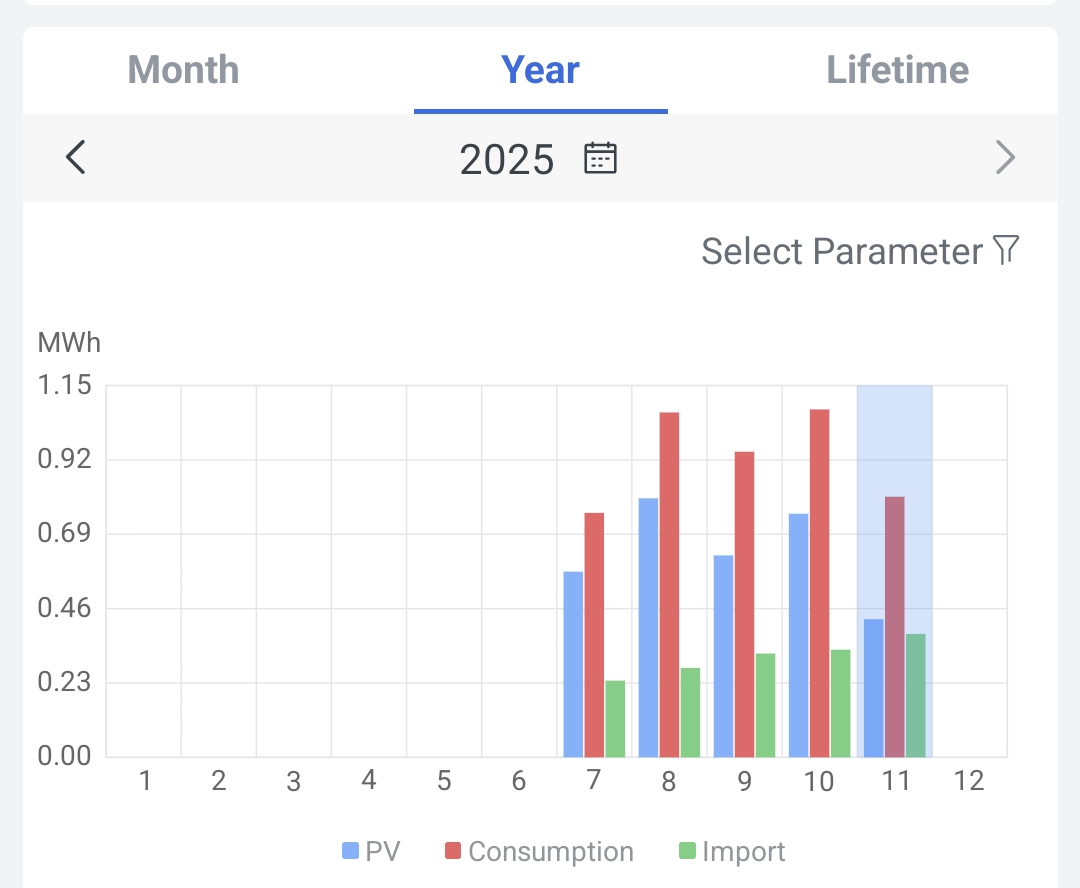Click x-axis label 6
Image resolution: width=1080 pixels, height=888 pixels.
[519, 781]
